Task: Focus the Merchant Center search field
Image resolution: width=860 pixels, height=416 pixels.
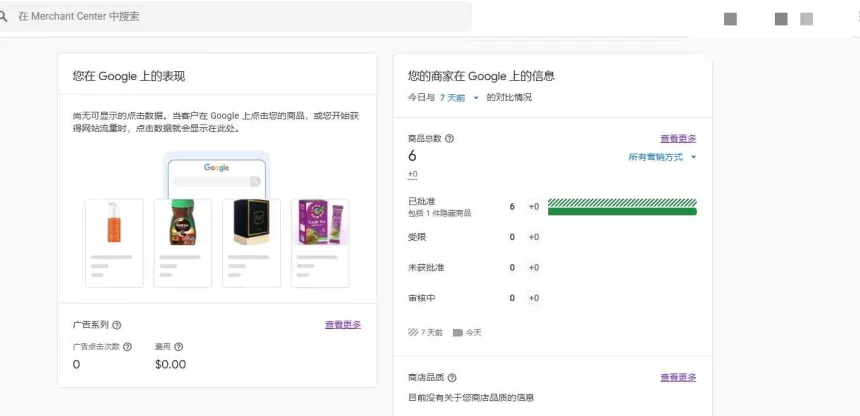Action: click(x=240, y=16)
